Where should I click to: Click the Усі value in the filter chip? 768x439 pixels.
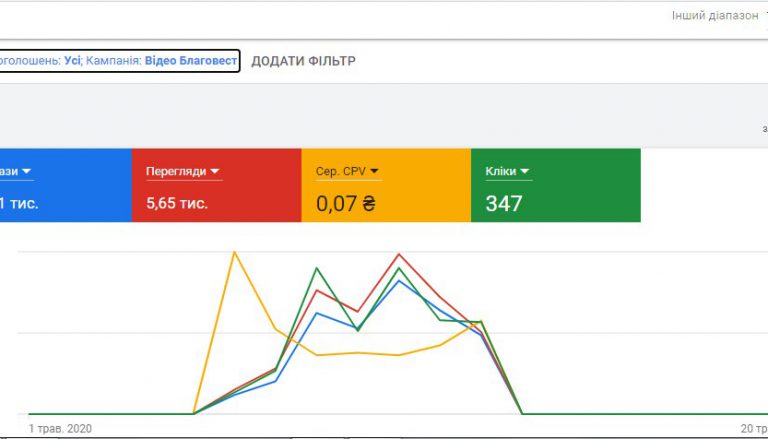tap(72, 61)
